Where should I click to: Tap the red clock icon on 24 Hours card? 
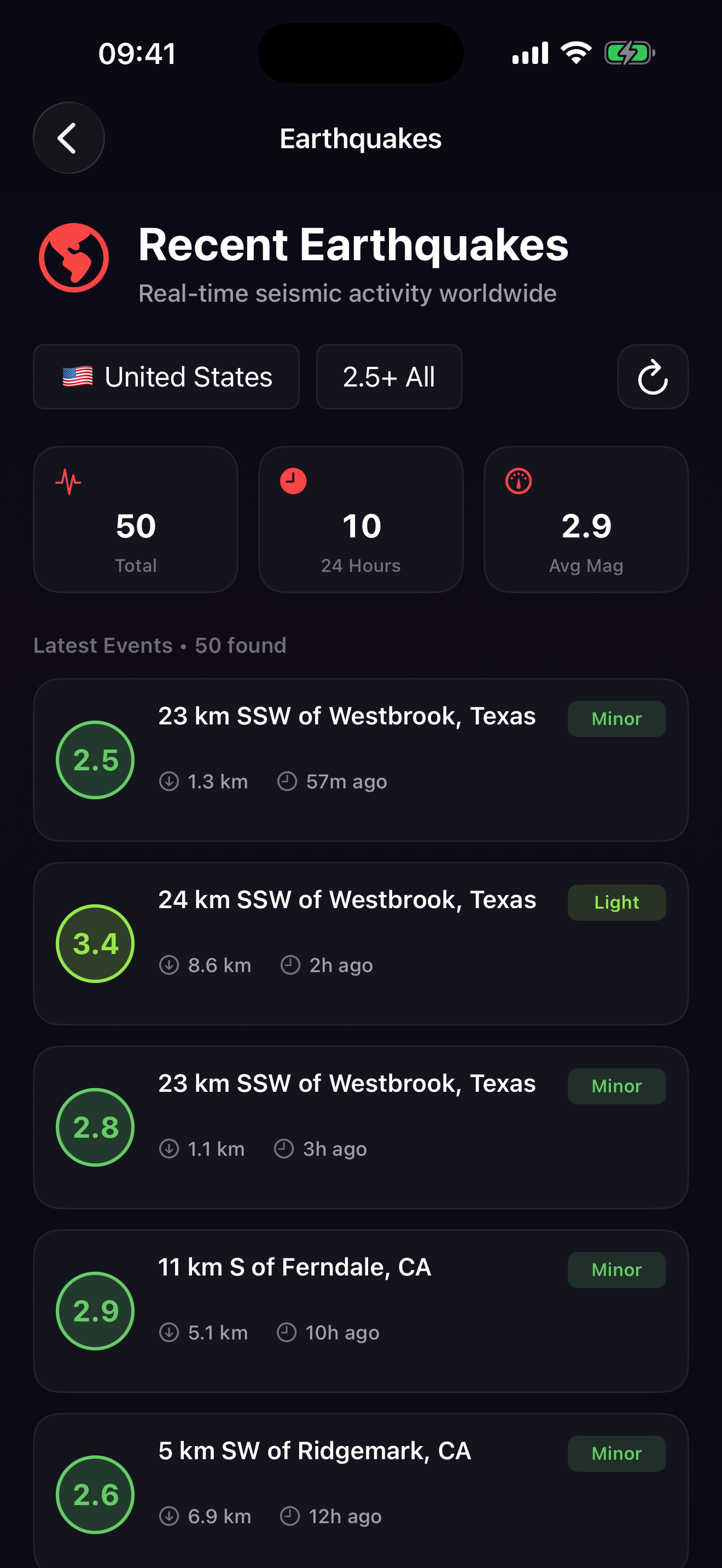point(293,482)
